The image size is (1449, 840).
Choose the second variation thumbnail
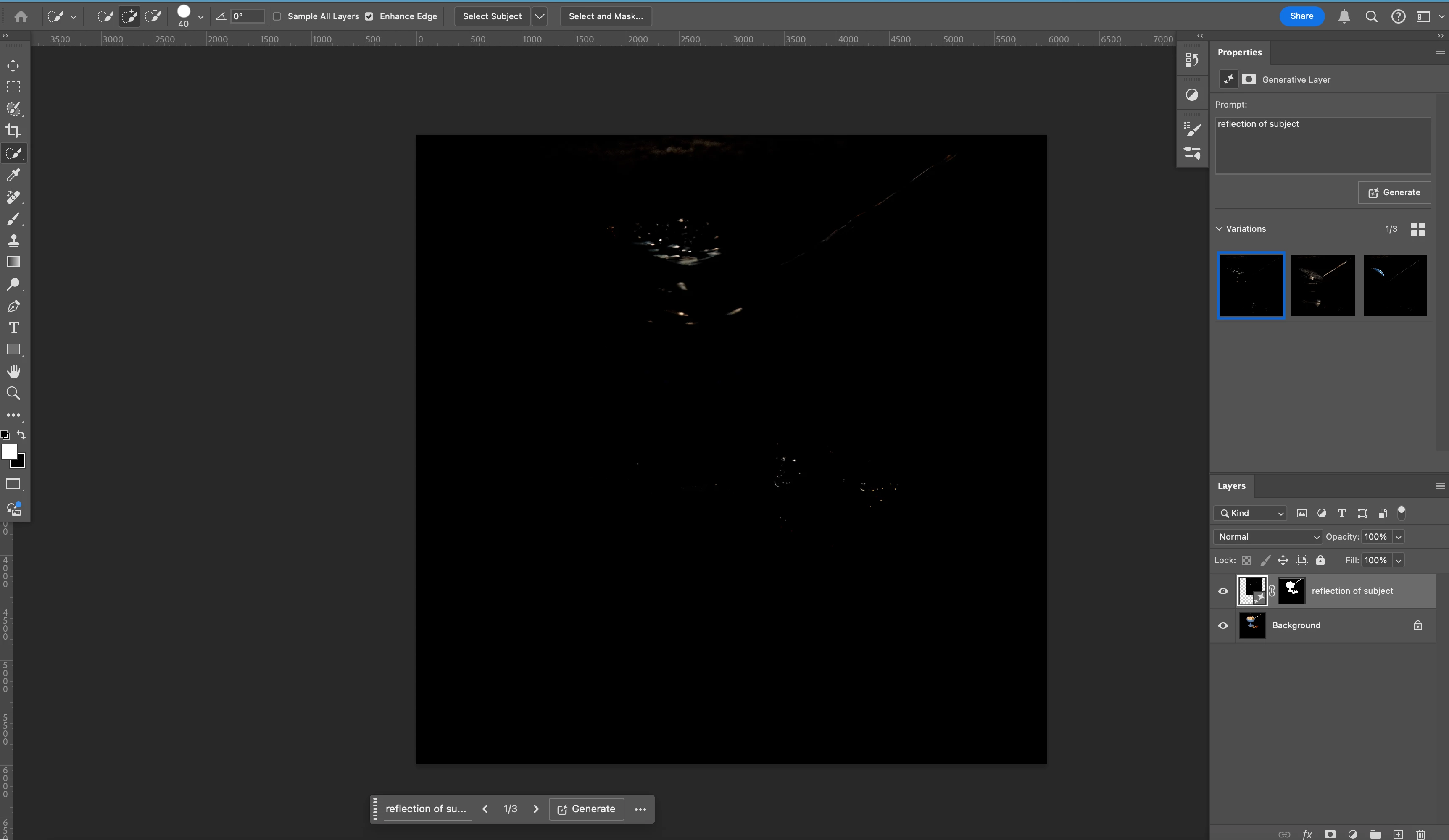point(1323,286)
